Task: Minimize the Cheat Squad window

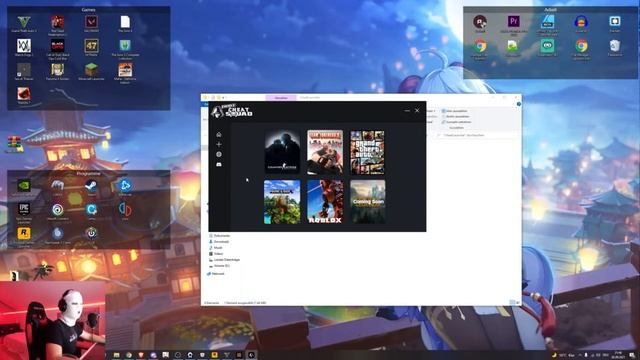Action: tap(407, 111)
